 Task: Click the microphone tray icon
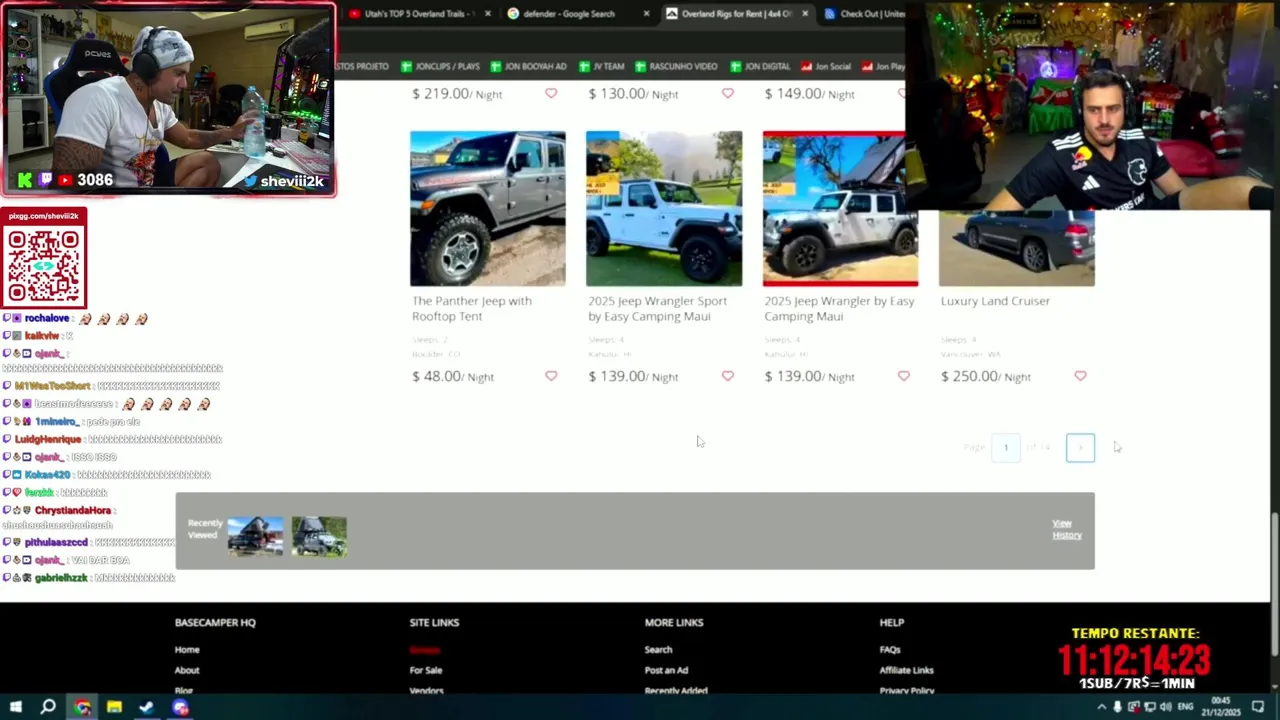1117,707
